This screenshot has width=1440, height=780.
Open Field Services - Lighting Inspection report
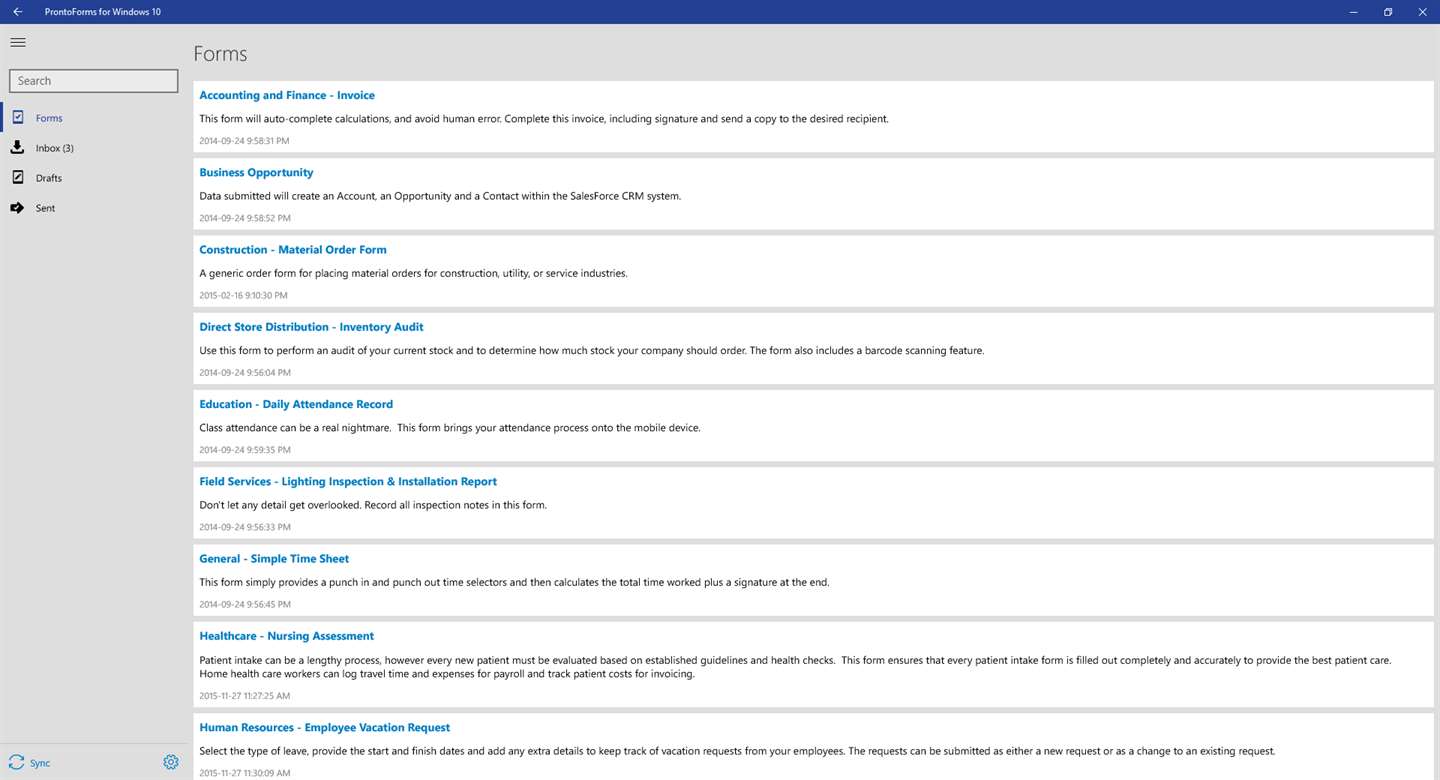click(348, 481)
